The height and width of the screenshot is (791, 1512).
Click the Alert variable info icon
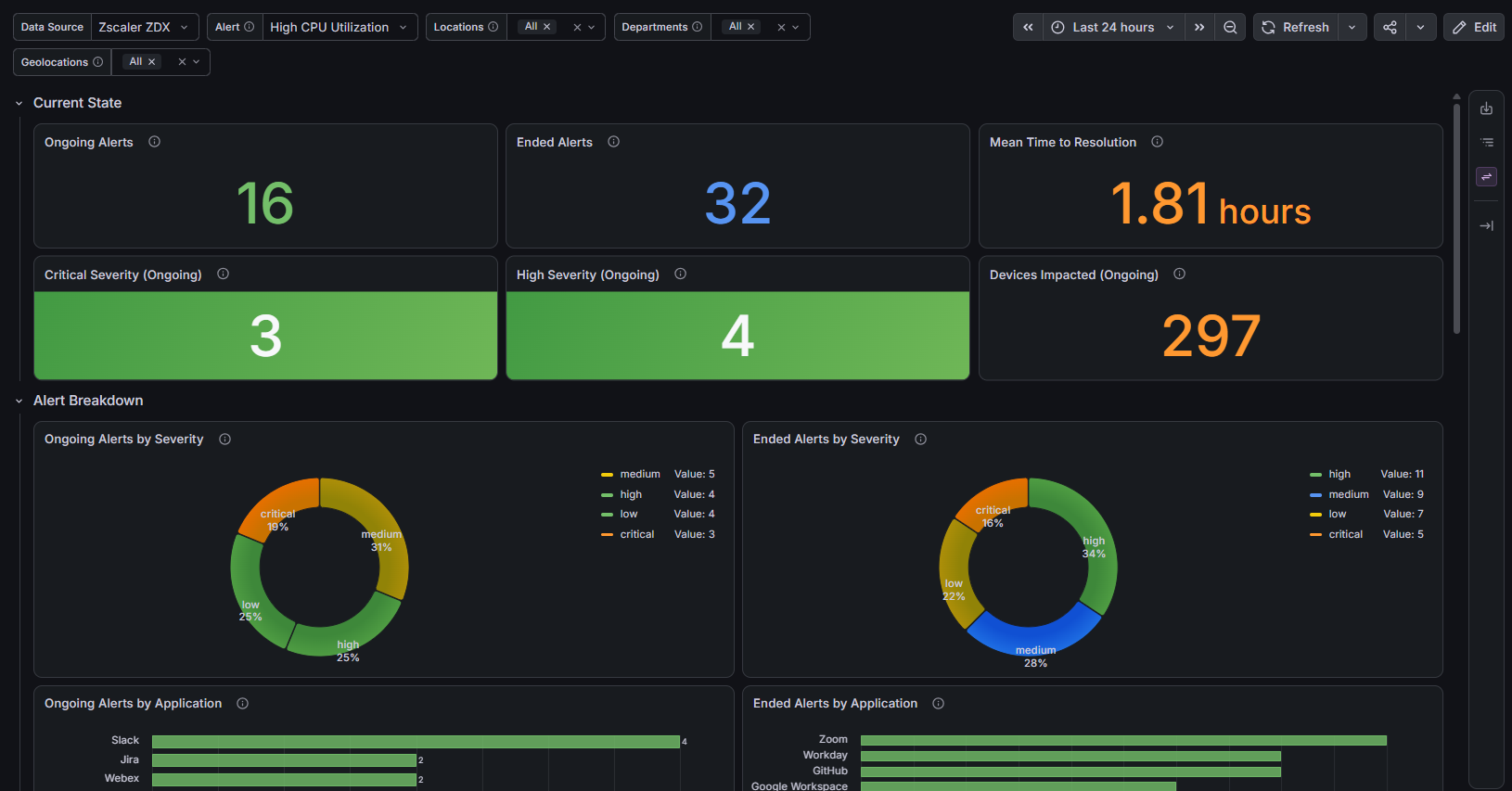249,27
